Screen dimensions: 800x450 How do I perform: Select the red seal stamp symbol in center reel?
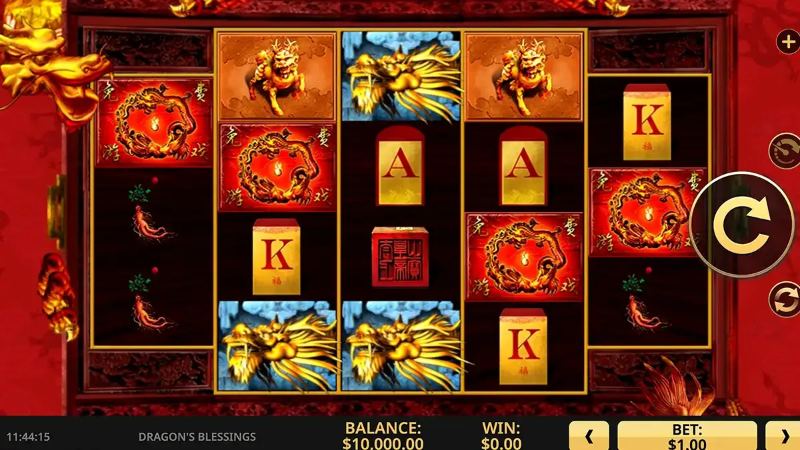400,256
